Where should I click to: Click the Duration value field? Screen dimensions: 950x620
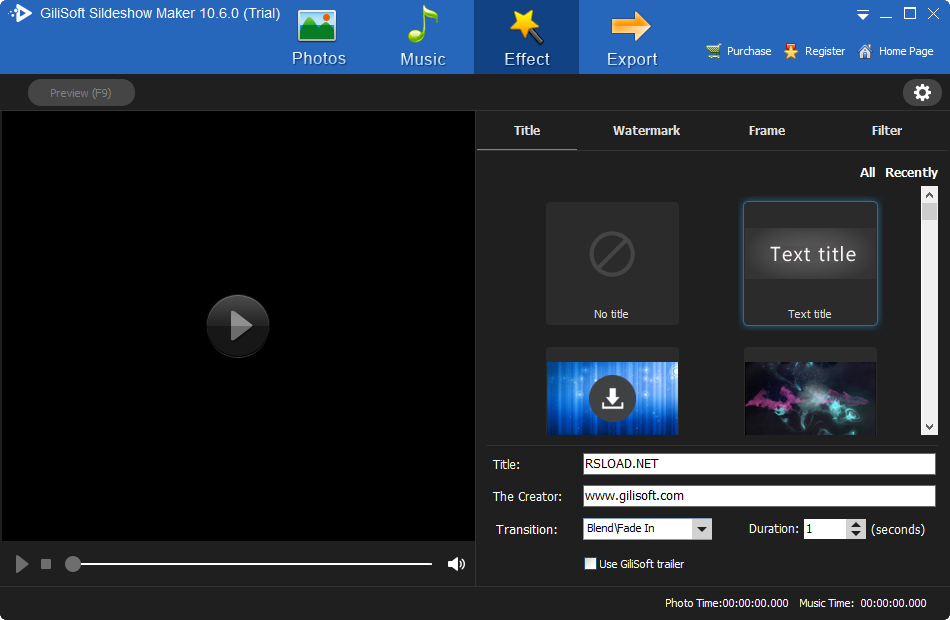pos(824,528)
